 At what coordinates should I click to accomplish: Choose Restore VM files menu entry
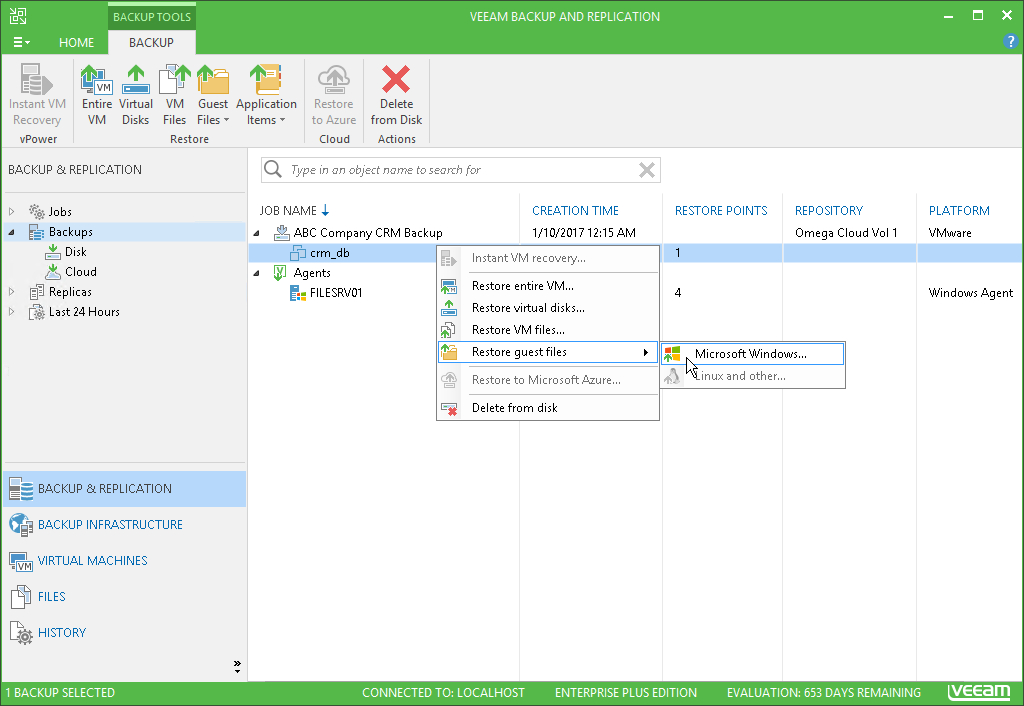547,330
